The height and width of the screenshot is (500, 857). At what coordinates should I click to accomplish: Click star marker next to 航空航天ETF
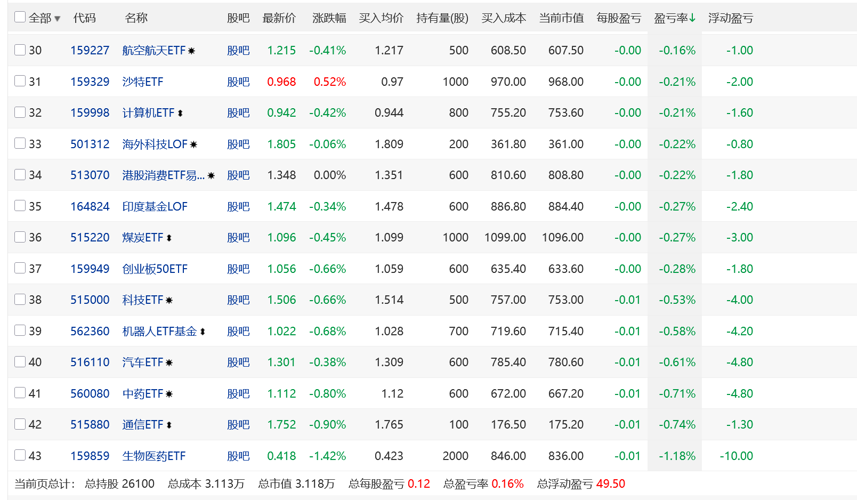191,51
